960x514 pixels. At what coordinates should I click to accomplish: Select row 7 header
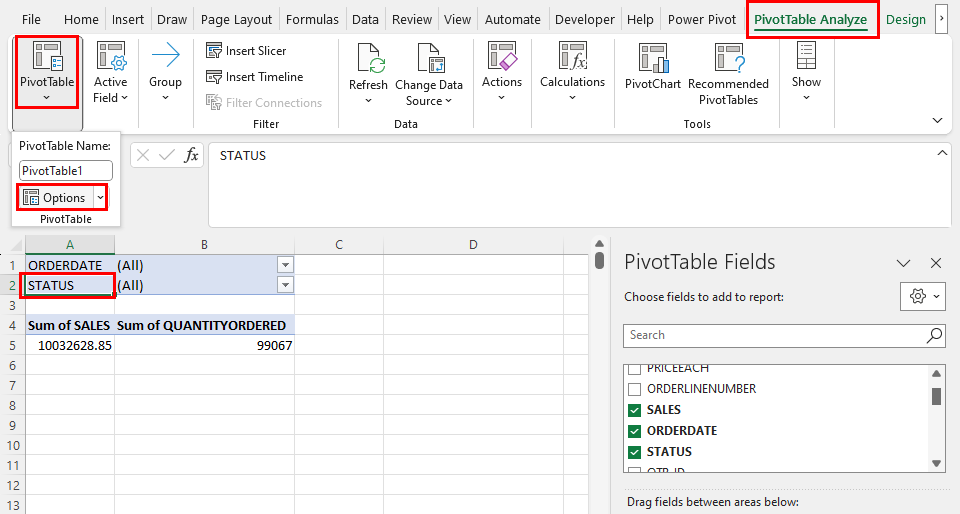(13, 386)
